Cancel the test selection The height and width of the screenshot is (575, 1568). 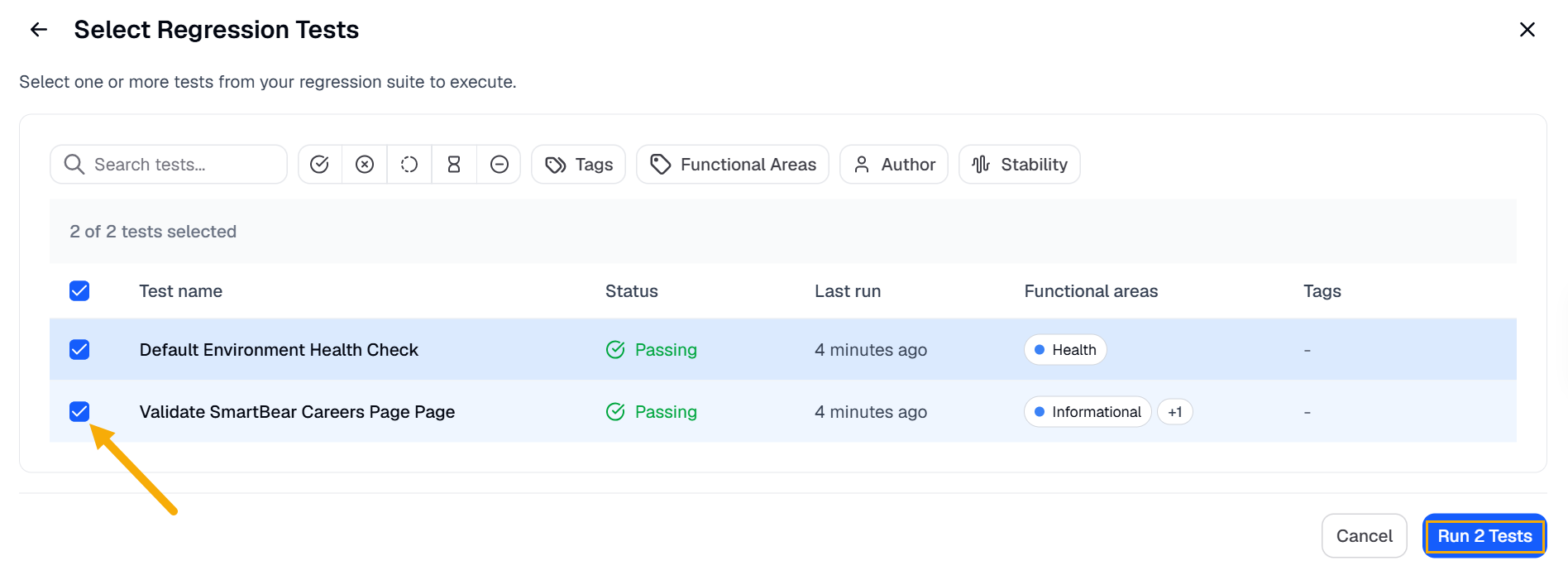coord(1365,536)
